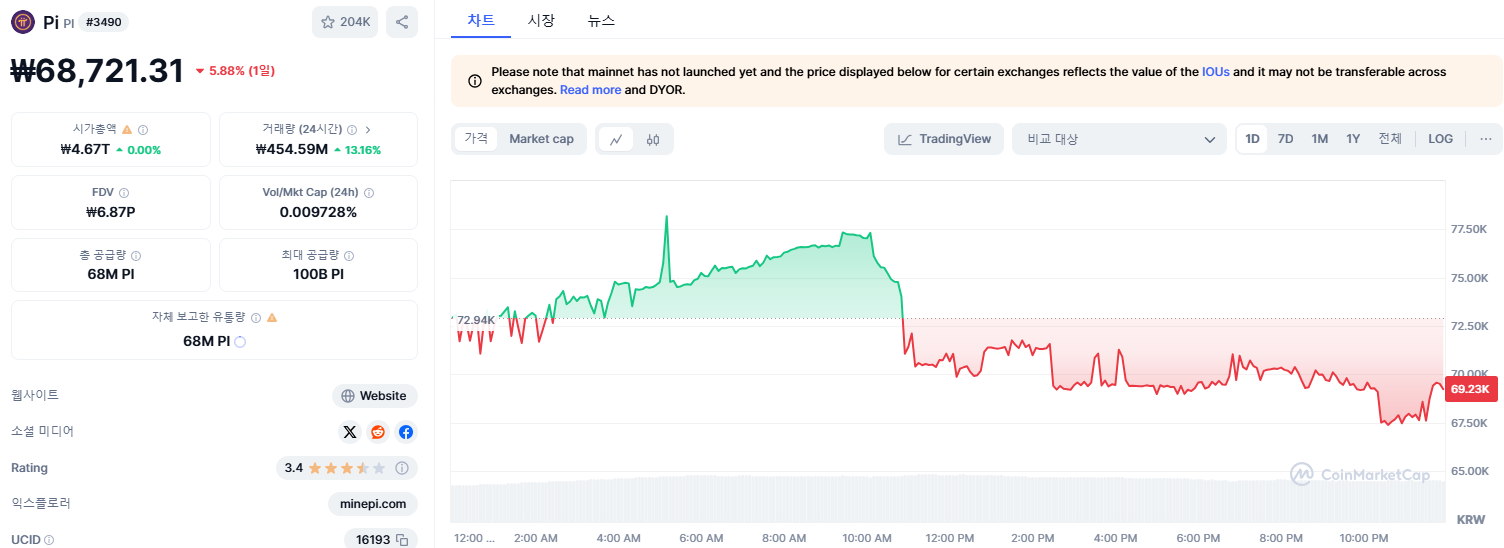Open the minepi.com explorer link
This screenshot has height=548, width=1504.
(x=373, y=504)
